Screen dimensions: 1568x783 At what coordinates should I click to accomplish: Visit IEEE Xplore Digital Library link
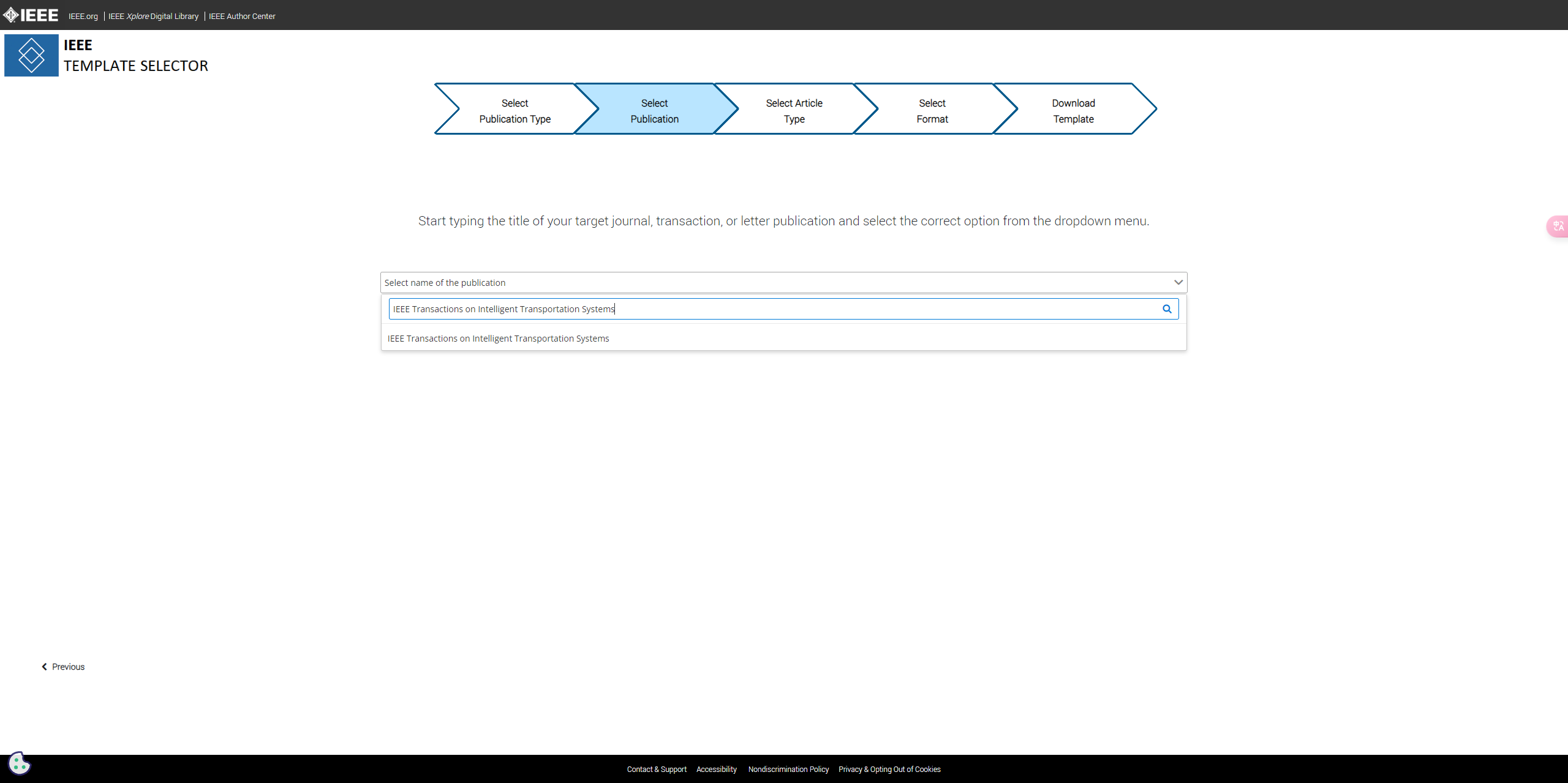153,17
